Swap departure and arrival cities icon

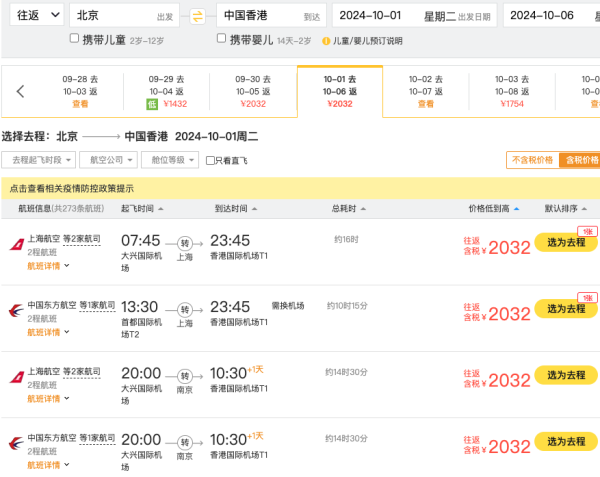pyautogui.click(x=197, y=16)
